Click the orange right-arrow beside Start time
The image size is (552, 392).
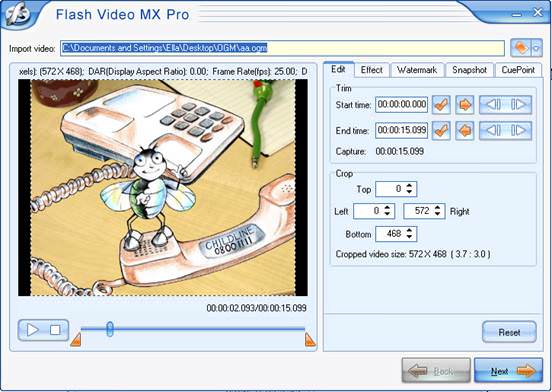465,105
